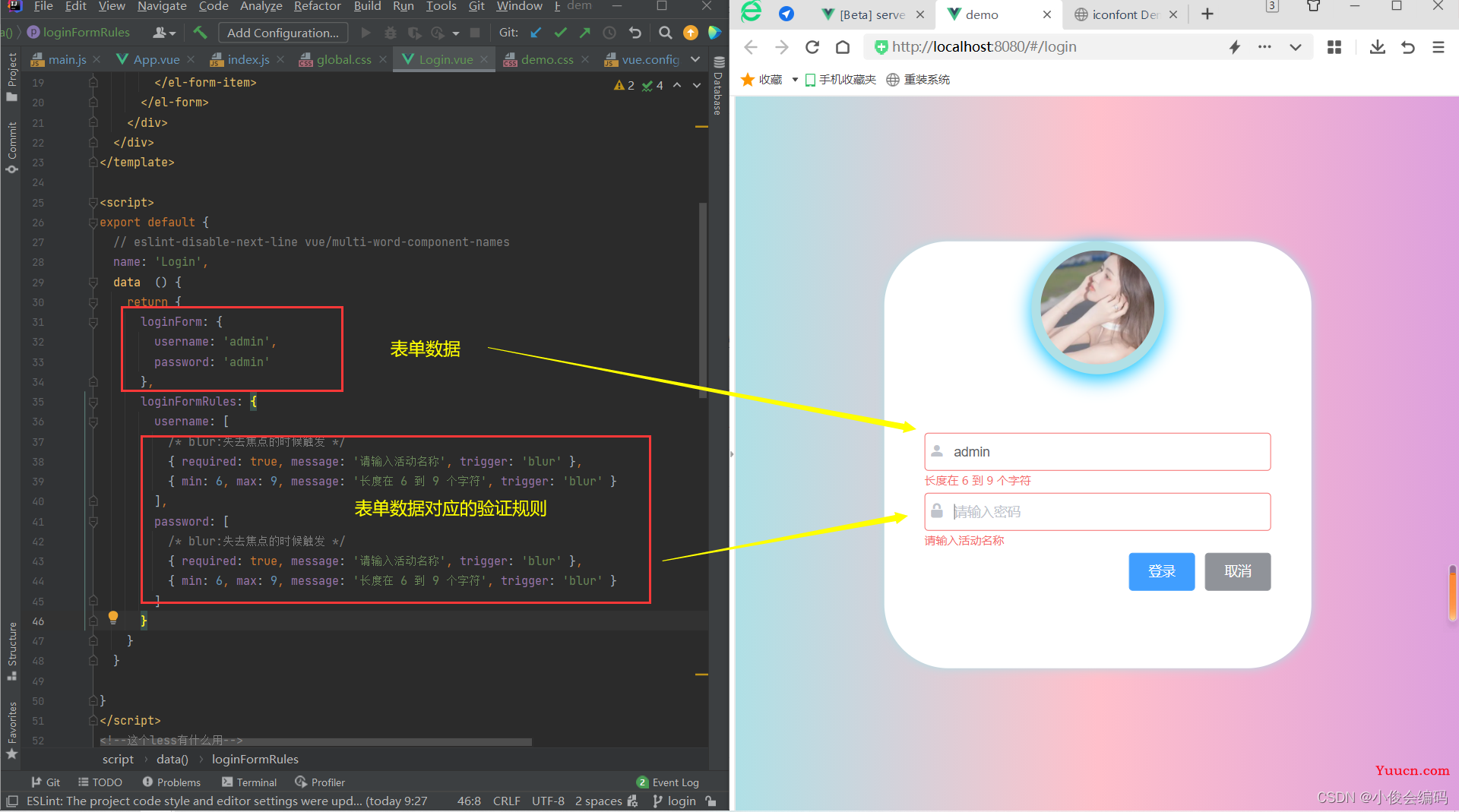The image size is (1459, 812).
Task: Click browser home icon
Action: coord(843,47)
